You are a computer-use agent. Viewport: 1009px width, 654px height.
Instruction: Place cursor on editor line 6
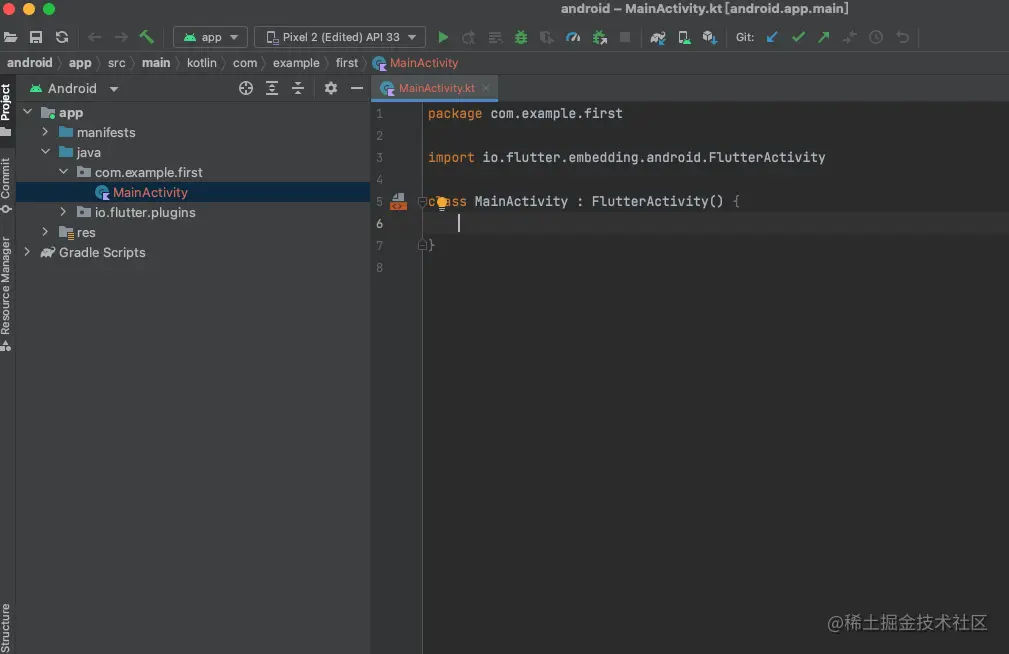(714, 223)
